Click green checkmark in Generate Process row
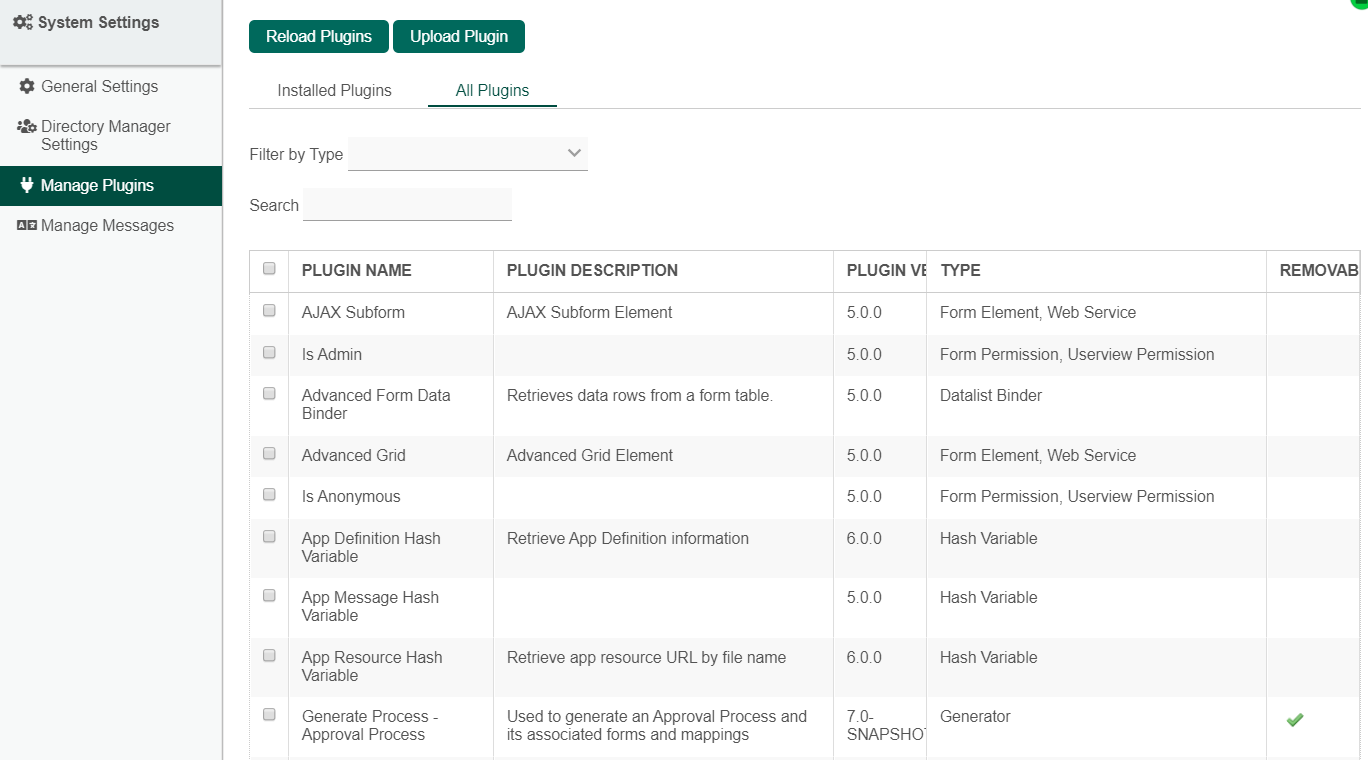 (x=1294, y=720)
